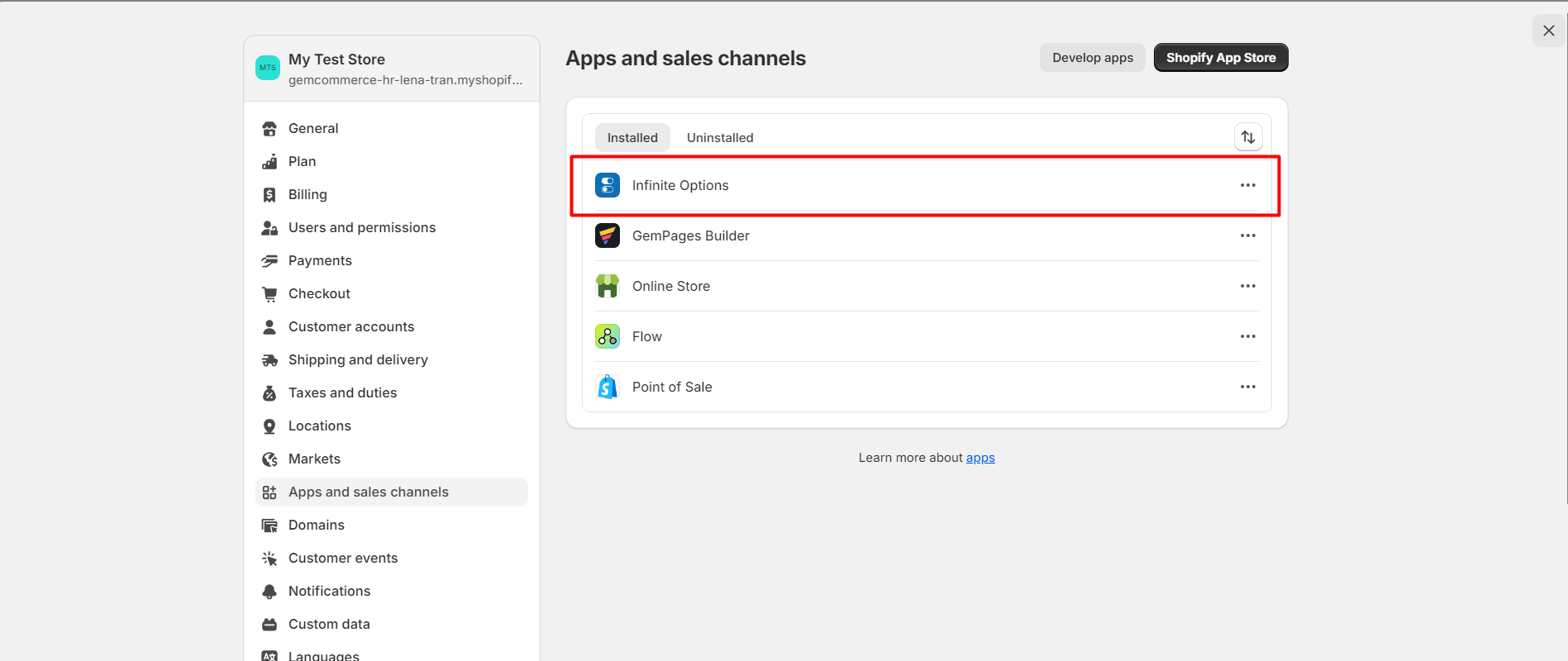
Task: Click the Point of Sale icon
Action: 608,387
